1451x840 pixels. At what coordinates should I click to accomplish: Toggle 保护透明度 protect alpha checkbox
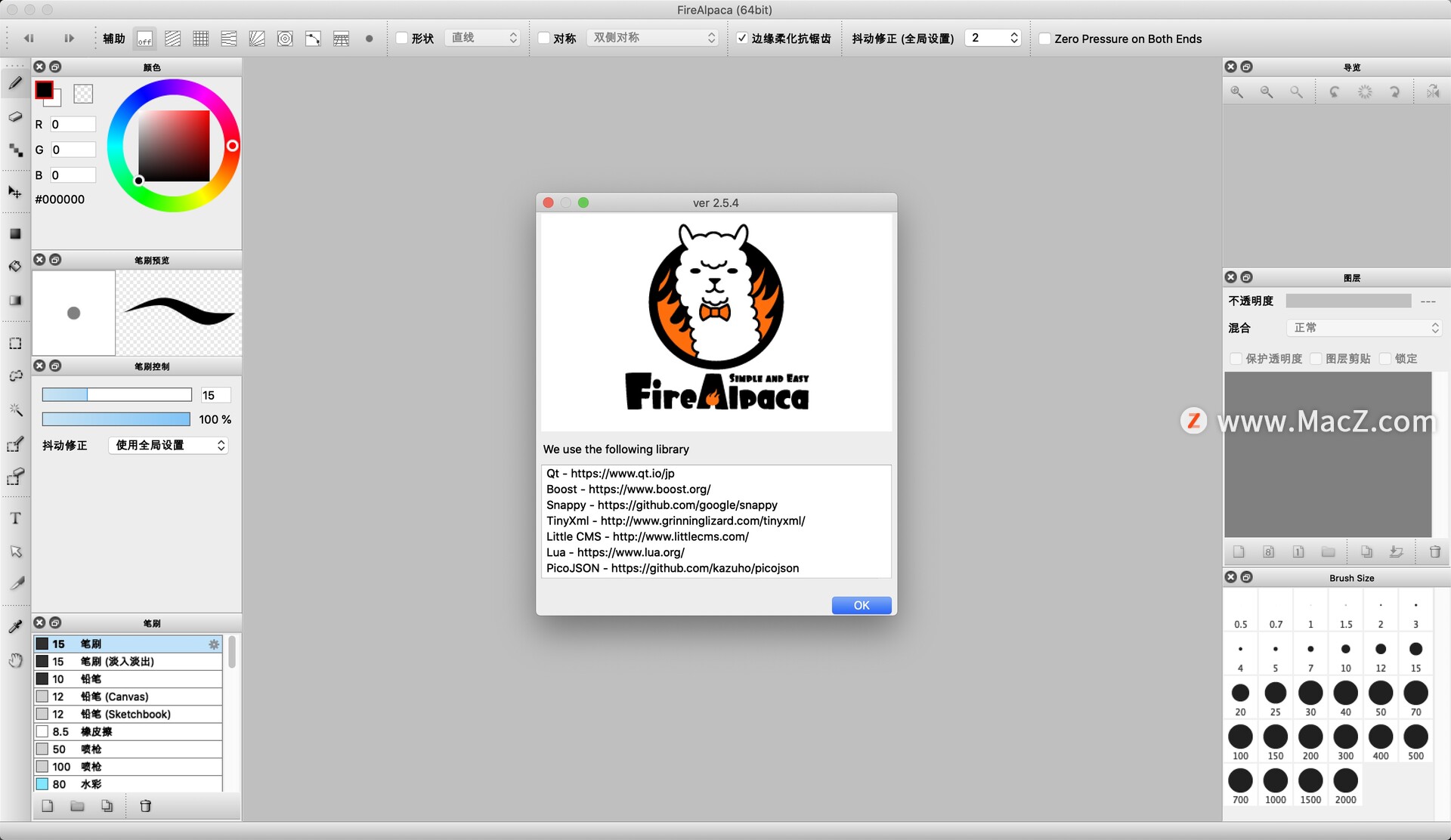click(1236, 359)
